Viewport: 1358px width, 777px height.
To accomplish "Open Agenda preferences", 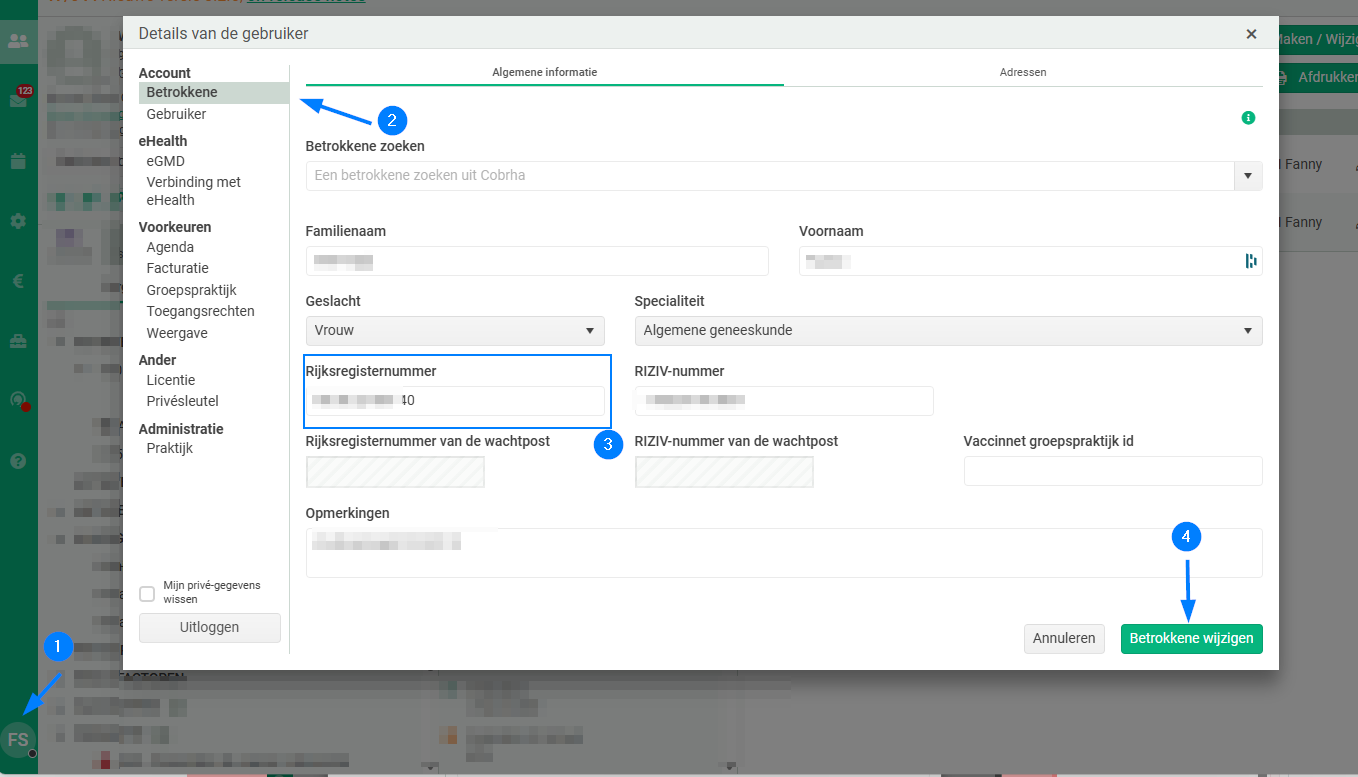I will tap(170, 247).
